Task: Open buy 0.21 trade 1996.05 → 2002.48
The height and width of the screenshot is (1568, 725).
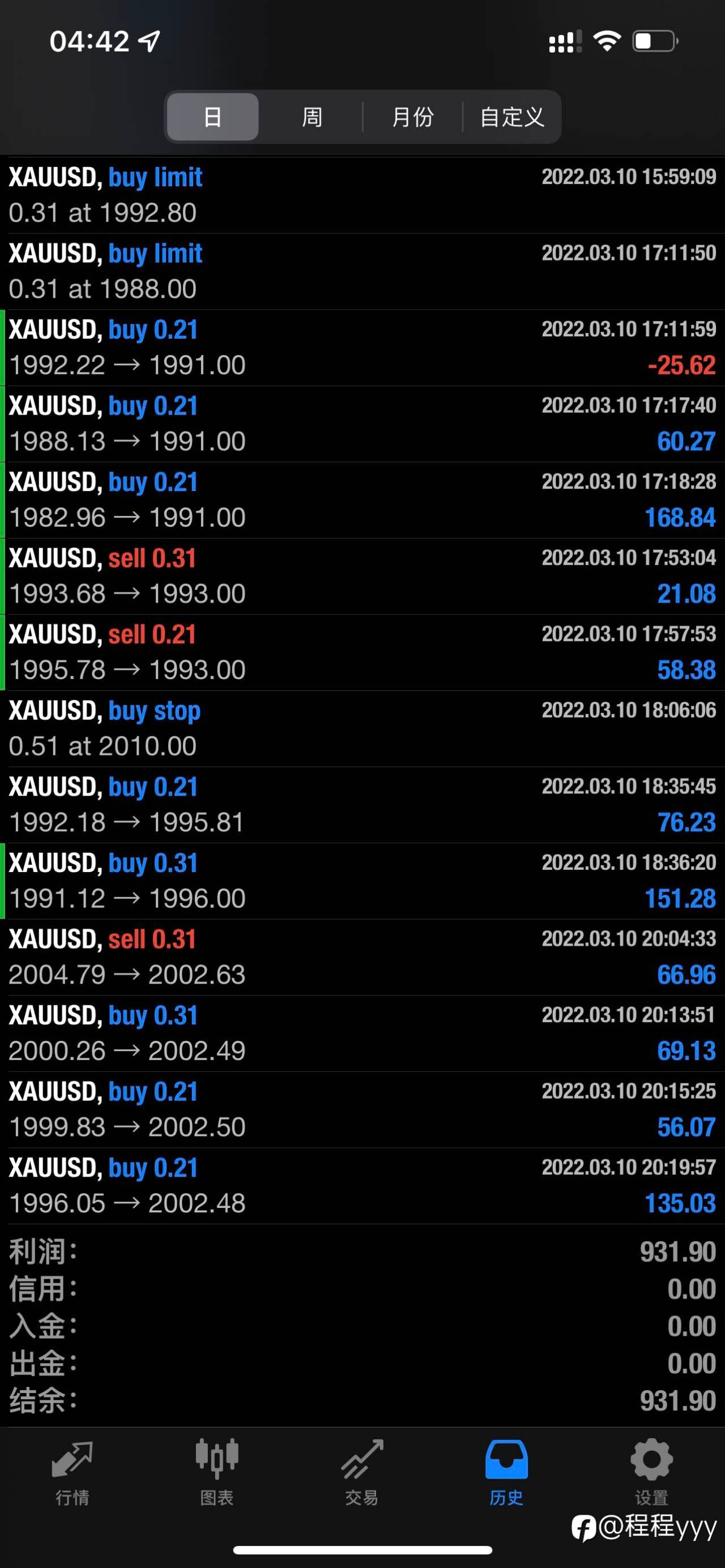Action: tap(362, 1186)
